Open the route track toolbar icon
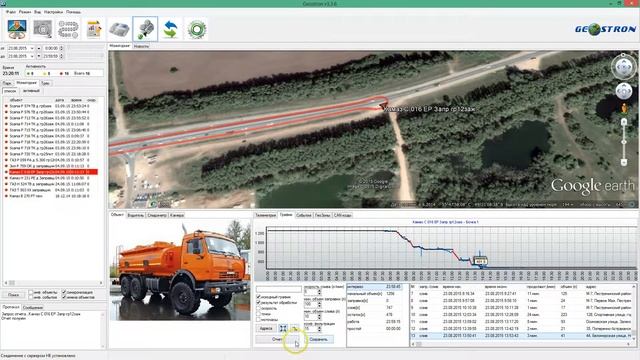 (68, 29)
